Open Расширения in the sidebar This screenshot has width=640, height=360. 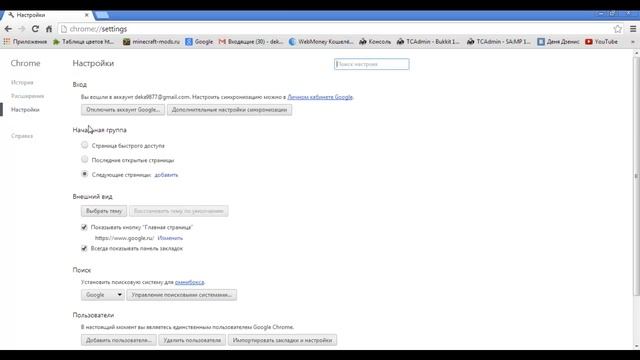pyautogui.click(x=27, y=96)
